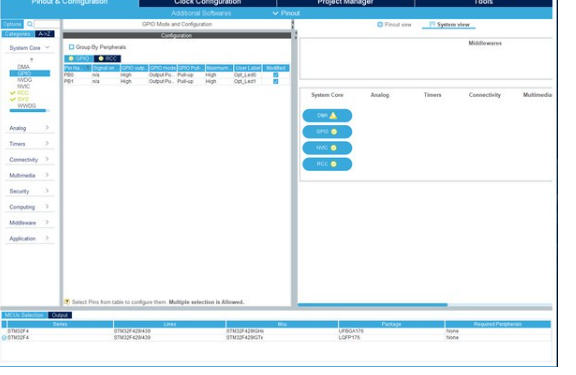Switch to the Clock Configuration tab

[x=208, y=3]
